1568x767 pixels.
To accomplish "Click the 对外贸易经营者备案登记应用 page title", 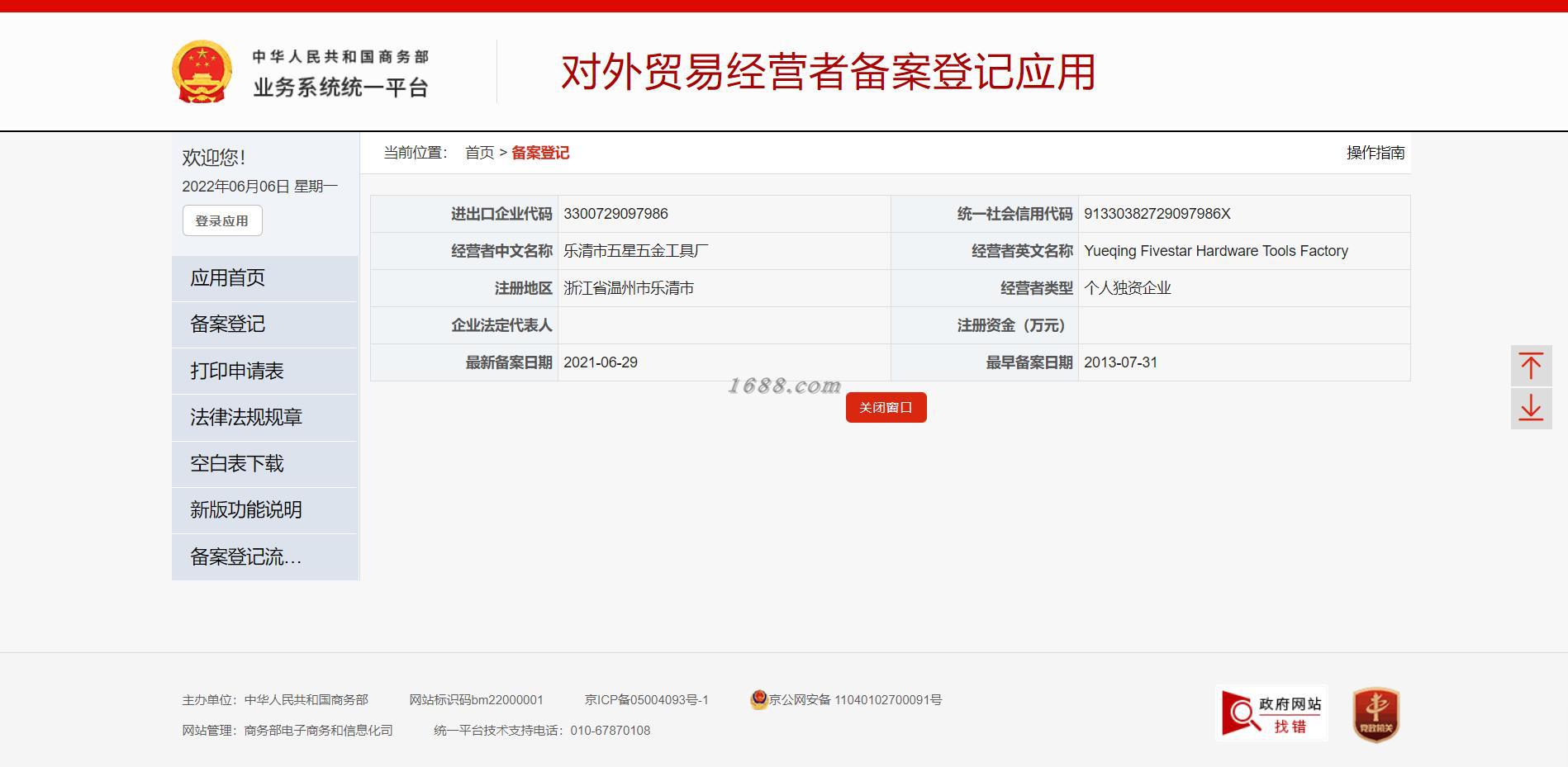I will 829,72.
